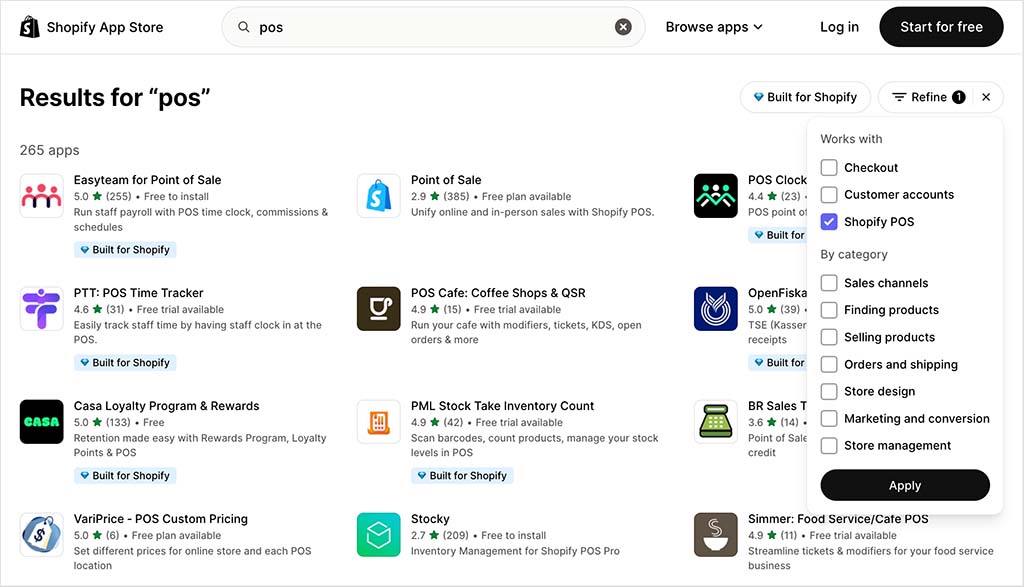Expand the Browse apps dropdown
This screenshot has height=587, width=1024.
(x=714, y=27)
